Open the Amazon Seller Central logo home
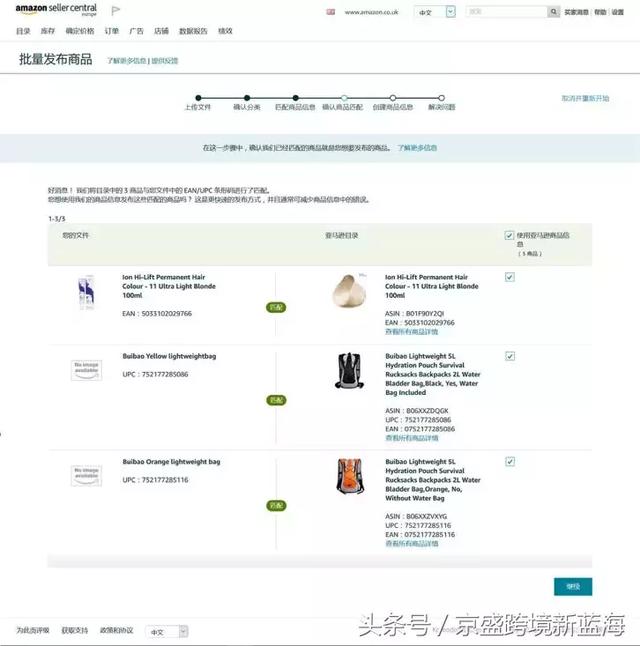 pyautogui.click(x=56, y=9)
